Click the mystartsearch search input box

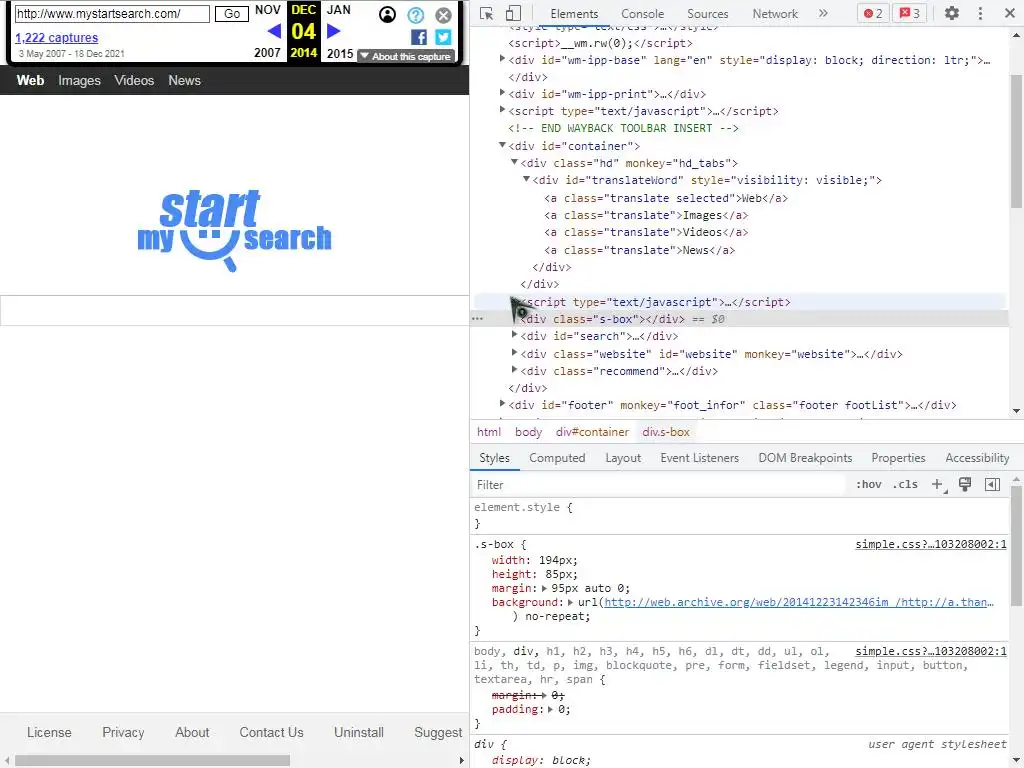234,310
